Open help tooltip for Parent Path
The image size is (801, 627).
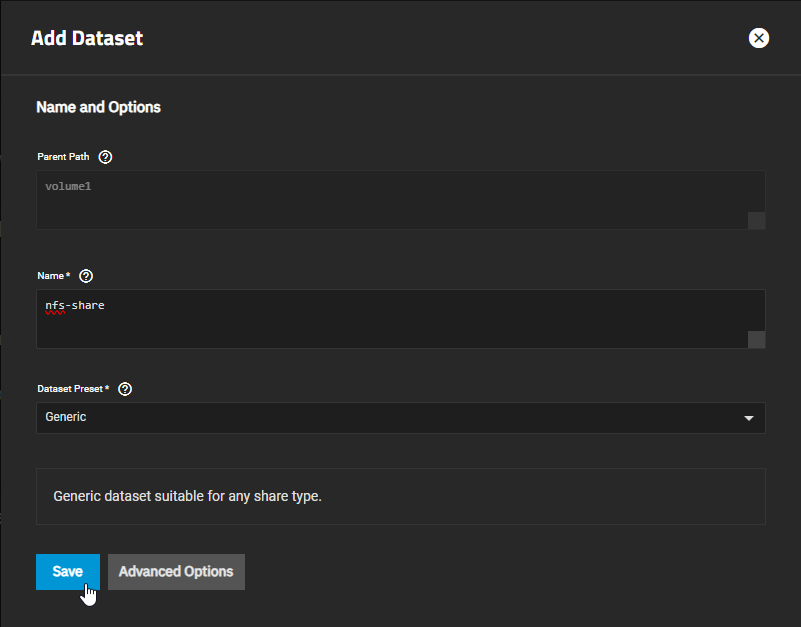tap(106, 157)
